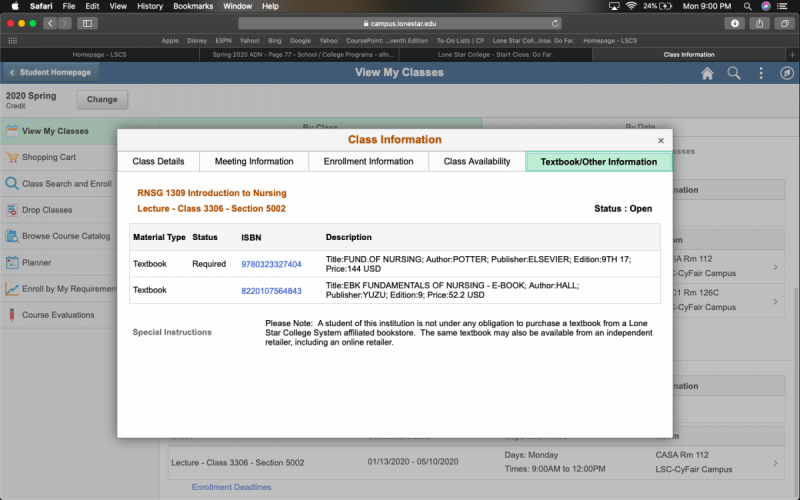The height and width of the screenshot is (500, 800).
Task: Reload the page using the address bar icon
Action: [x=555, y=23]
